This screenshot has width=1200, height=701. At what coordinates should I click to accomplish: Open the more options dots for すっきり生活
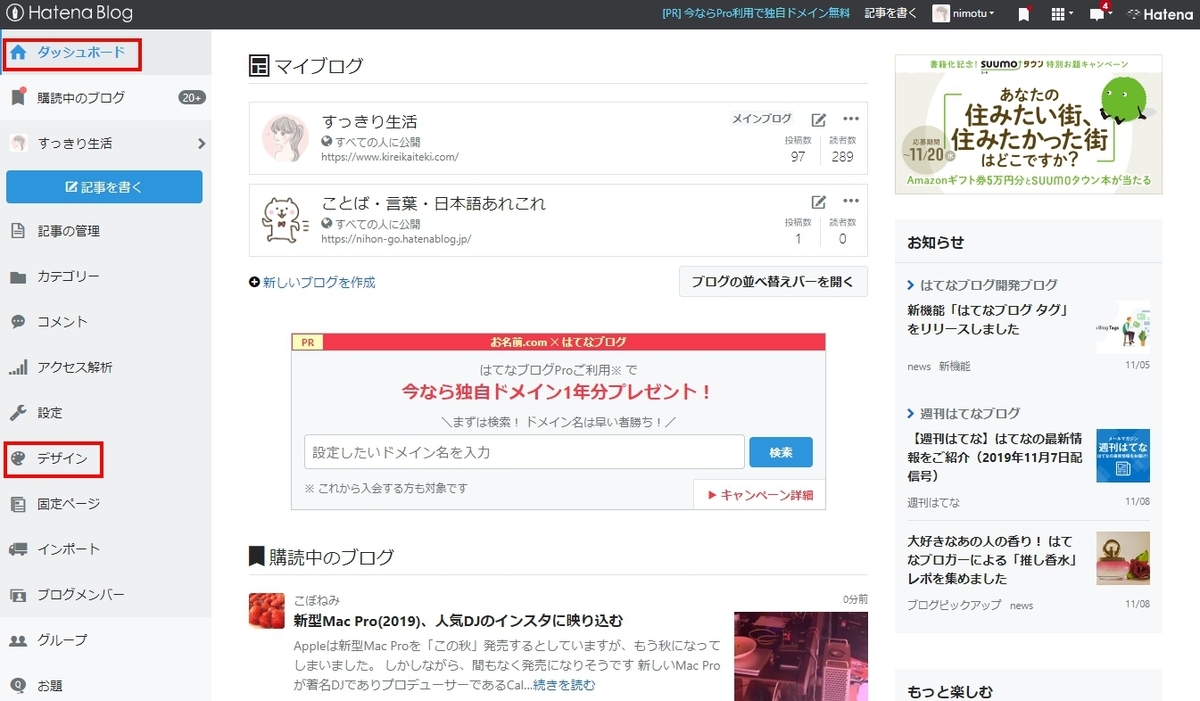[x=851, y=118]
